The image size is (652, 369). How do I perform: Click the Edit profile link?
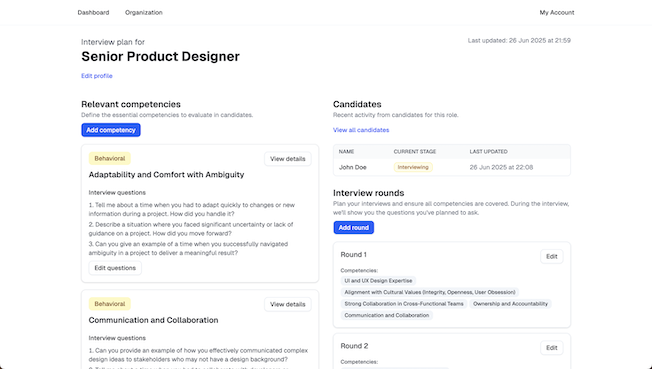pyautogui.click(x=96, y=76)
